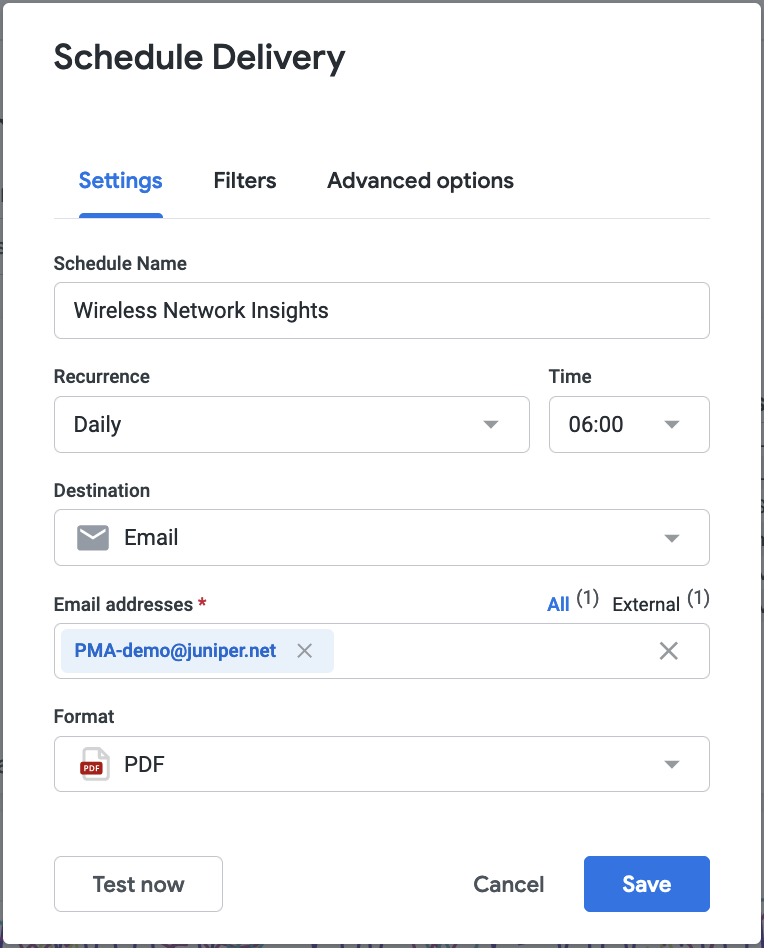
Task: Click the Schedule Name text field
Action: coord(381,310)
